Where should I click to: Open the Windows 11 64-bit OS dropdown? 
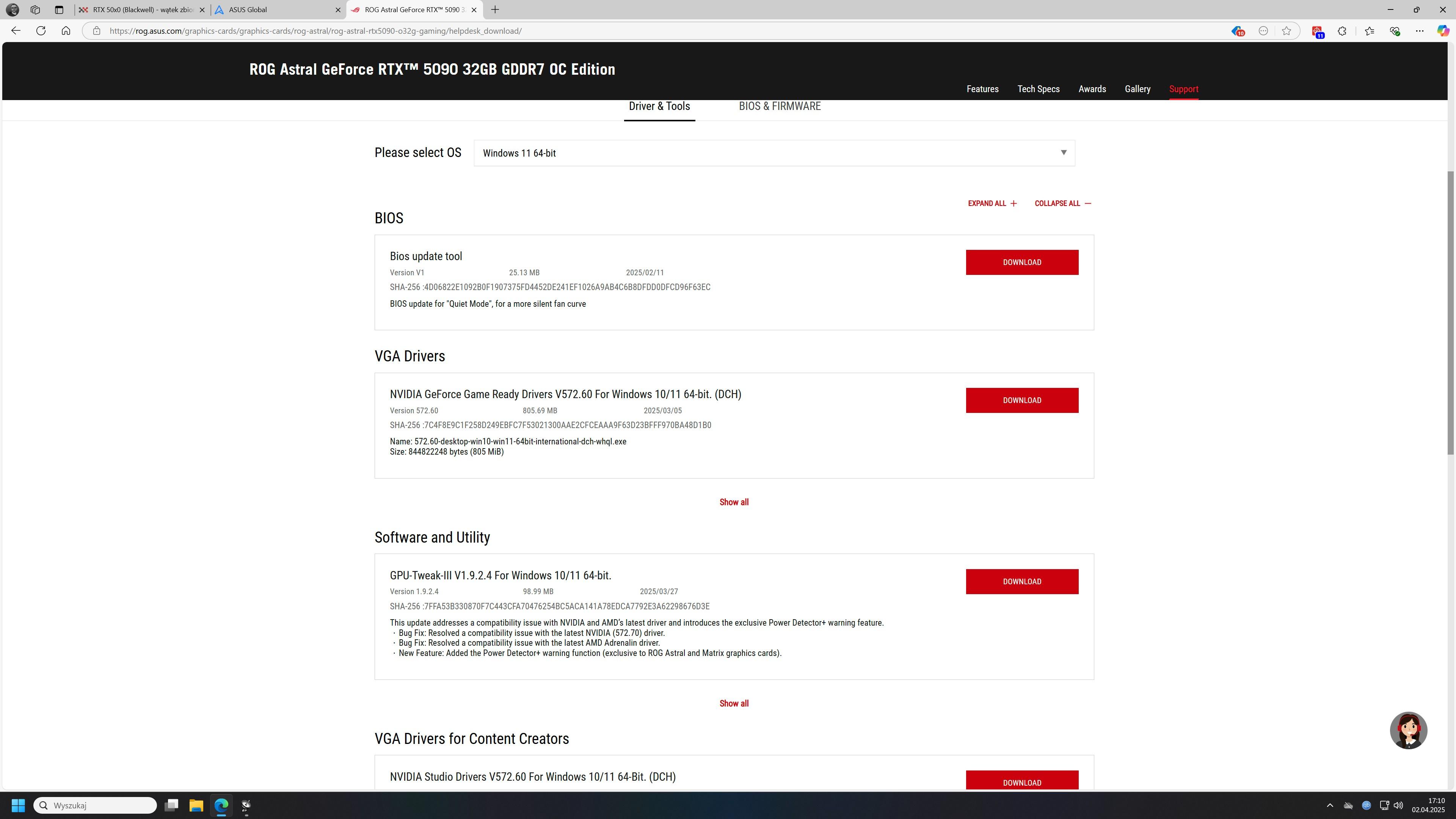(x=774, y=153)
